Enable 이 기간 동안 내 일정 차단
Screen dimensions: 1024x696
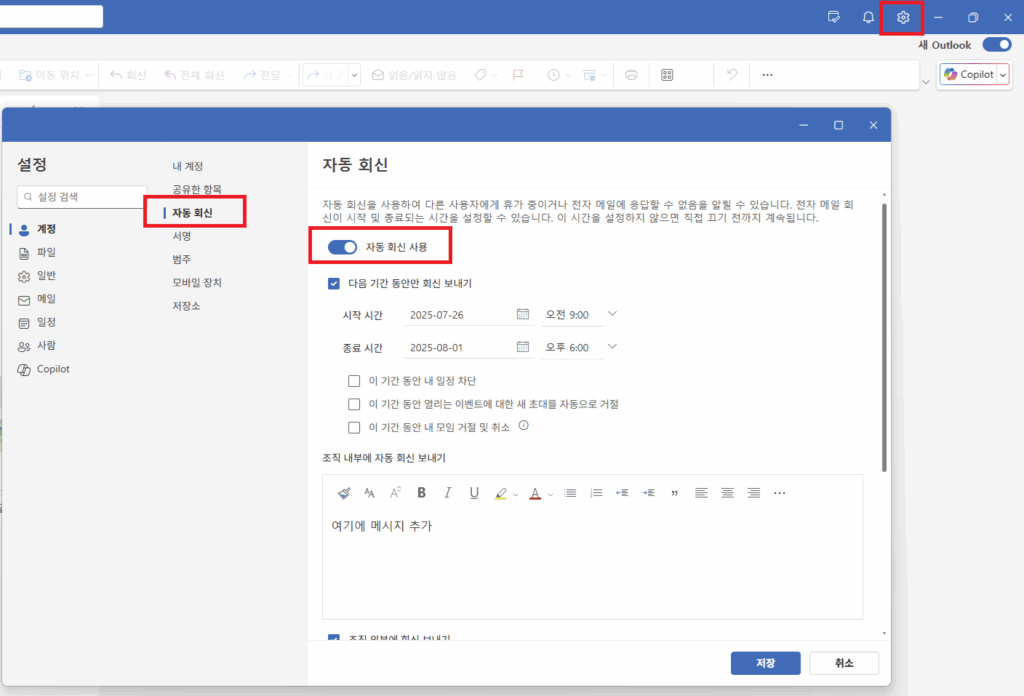pos(355,381)
